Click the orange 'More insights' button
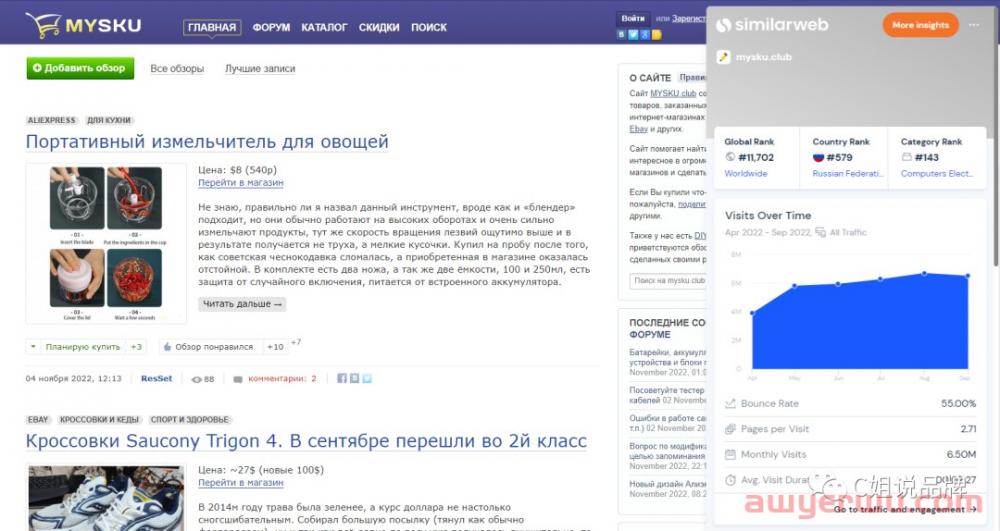Viewport: 1000px width, 531px height. [920, 25]
